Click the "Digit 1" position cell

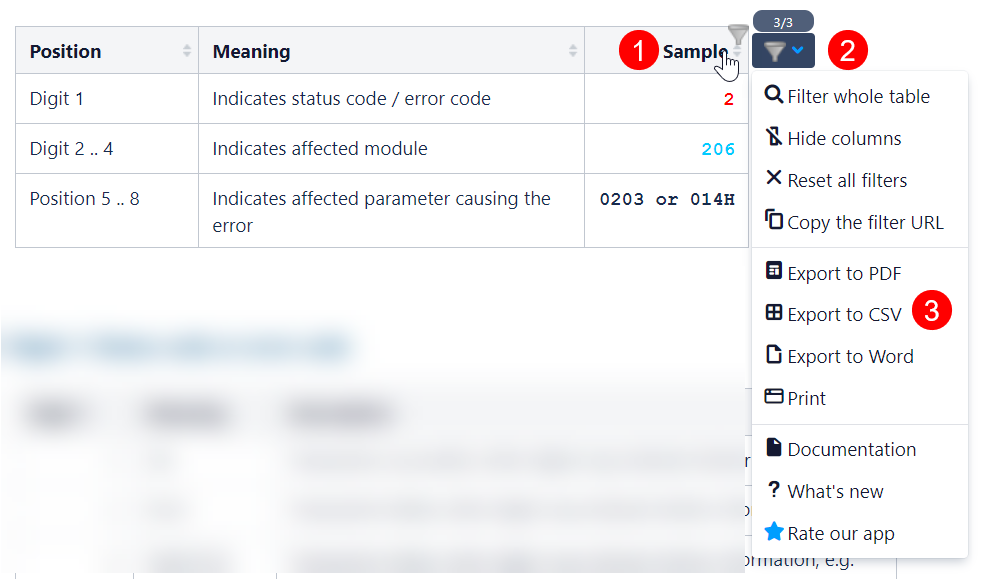pyautogui.click(x=57, y=99)
